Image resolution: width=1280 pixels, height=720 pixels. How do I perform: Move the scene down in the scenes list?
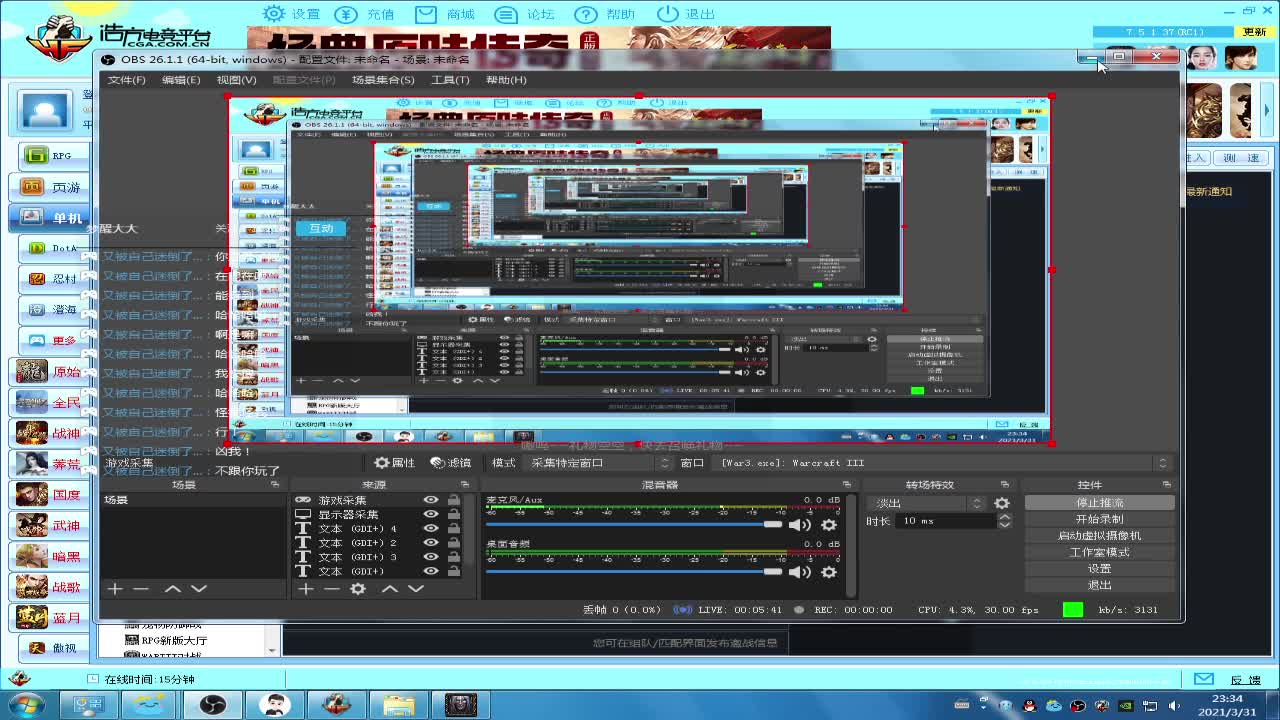(199, 589)
